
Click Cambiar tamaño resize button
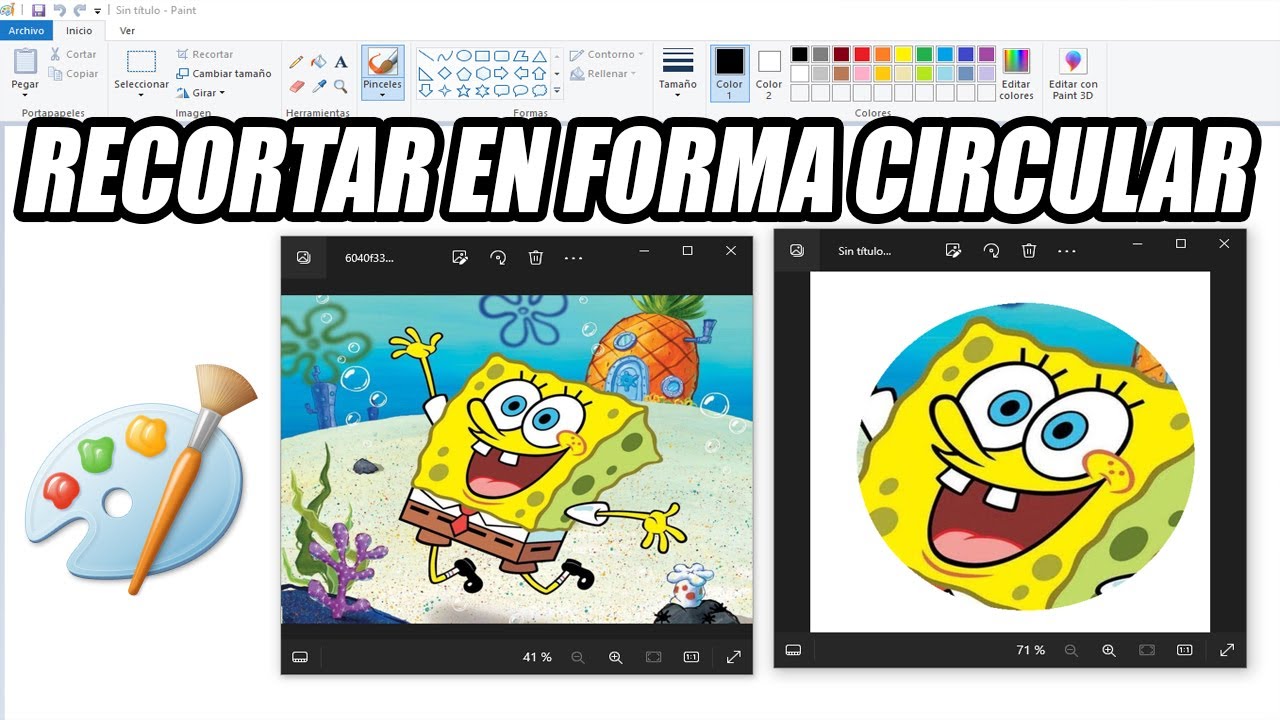coord(224,73)
